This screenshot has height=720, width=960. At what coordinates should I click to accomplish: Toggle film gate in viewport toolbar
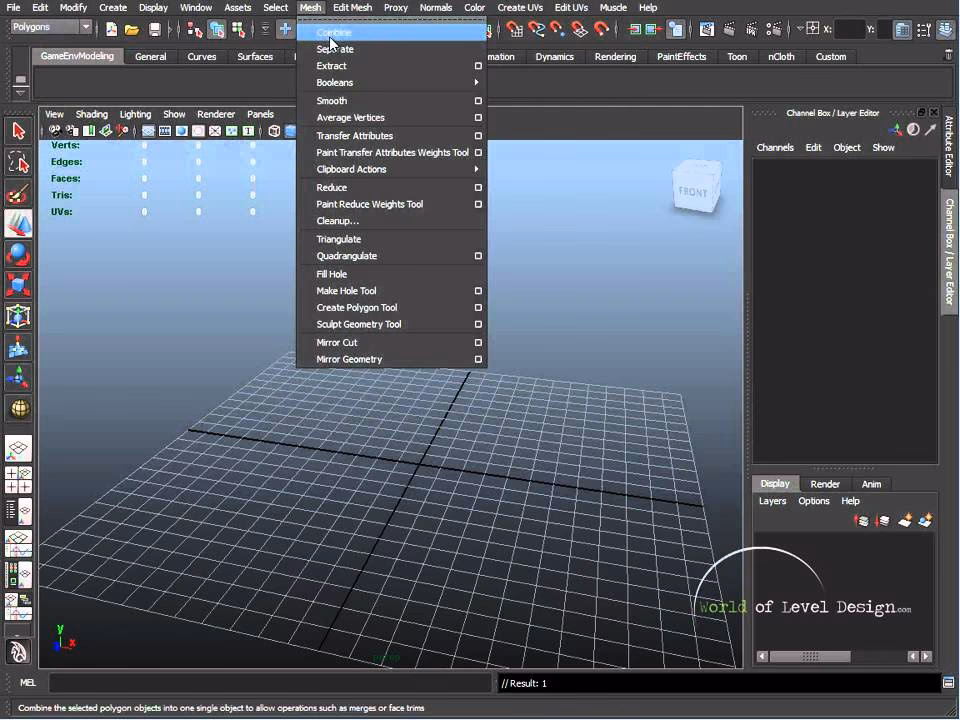pos(165,130)
